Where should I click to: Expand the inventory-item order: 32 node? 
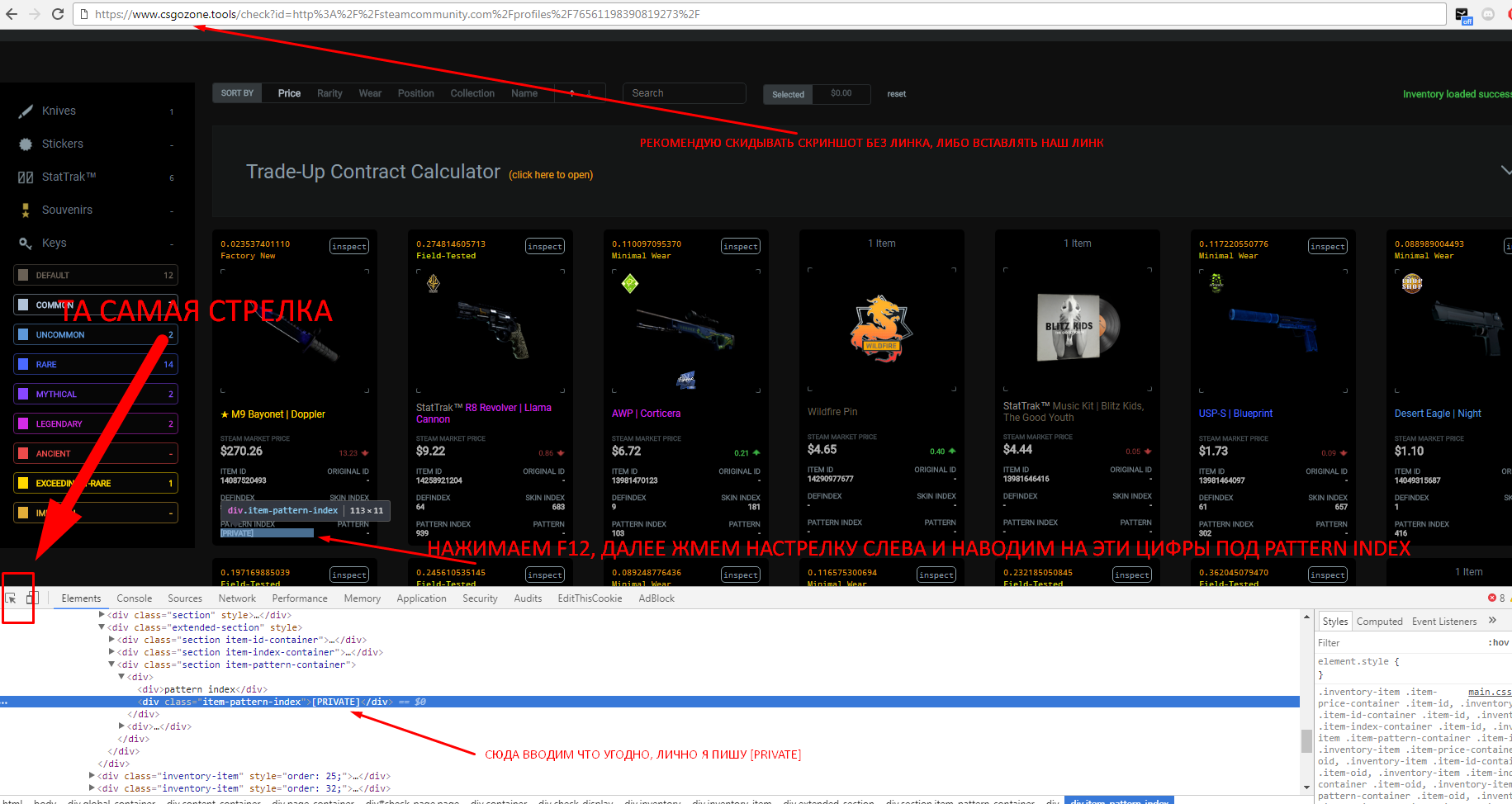tap(92, 788)
